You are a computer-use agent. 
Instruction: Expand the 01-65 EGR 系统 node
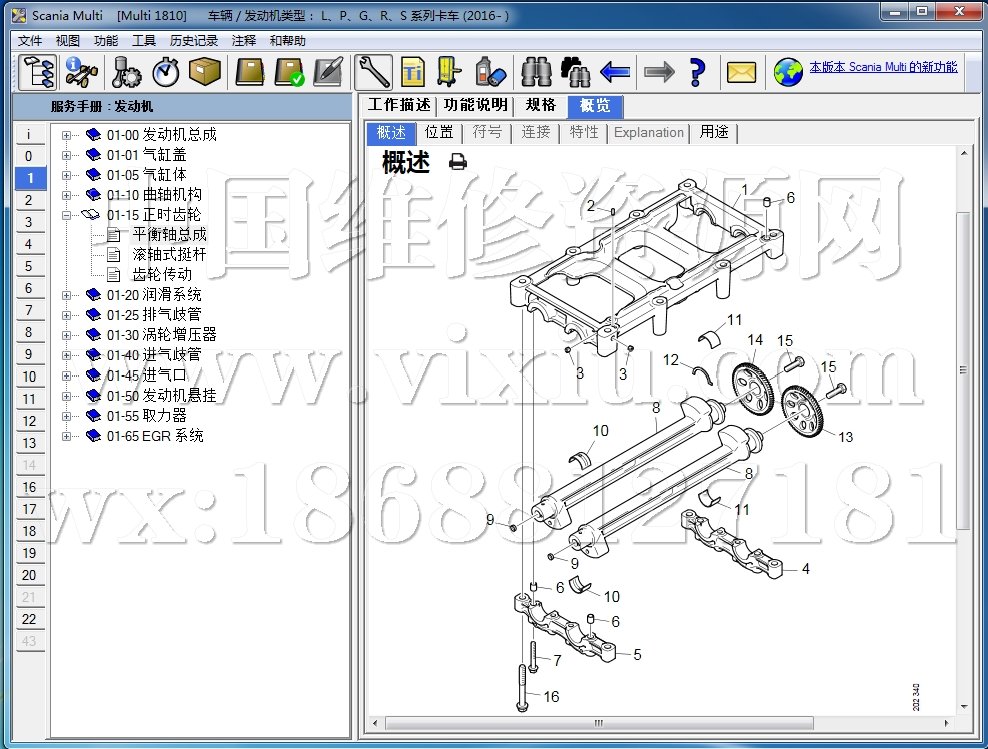coord(67,436)
